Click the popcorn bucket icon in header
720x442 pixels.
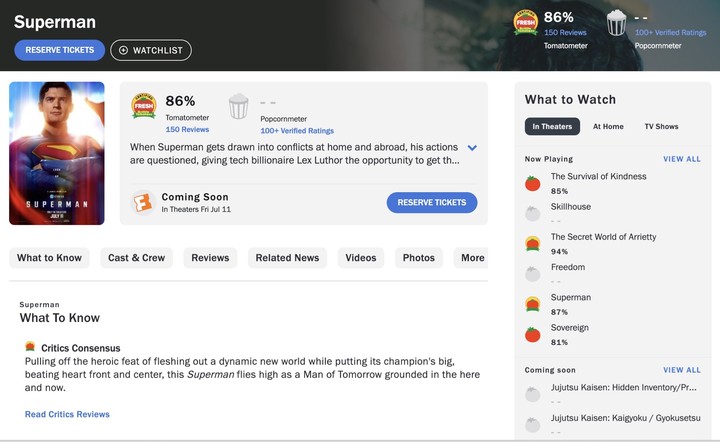[617, 23]
